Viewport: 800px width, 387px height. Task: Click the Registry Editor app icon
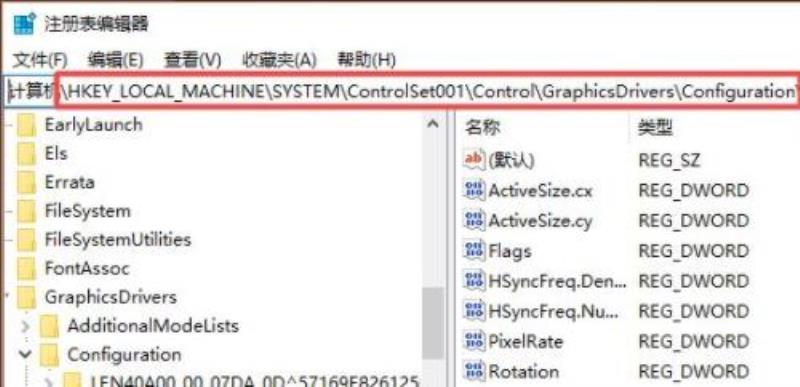click(x=24, y=23)
